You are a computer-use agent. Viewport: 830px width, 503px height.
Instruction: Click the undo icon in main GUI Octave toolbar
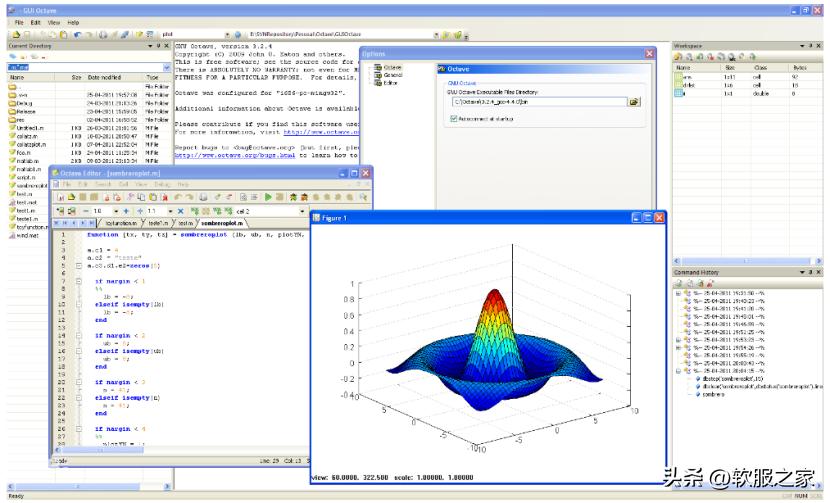[77, 34]
